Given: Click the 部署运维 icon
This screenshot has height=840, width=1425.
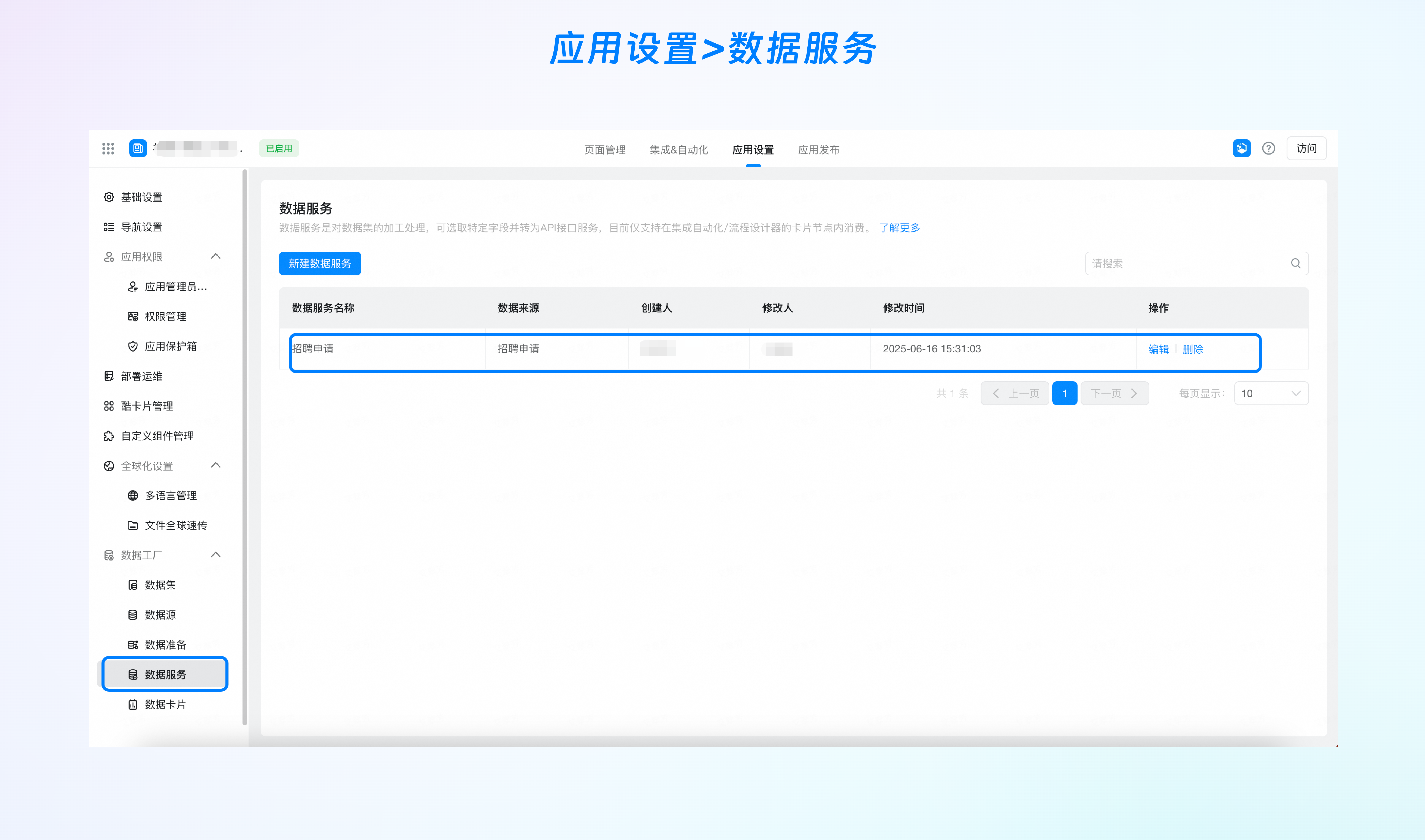Looking at the screenshot, I should 109,376.
